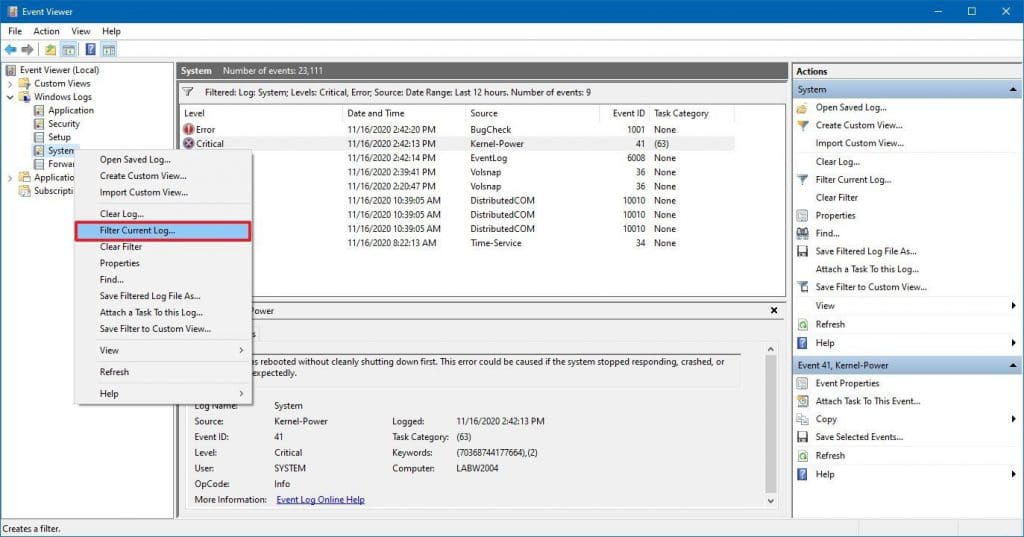This screenshot has width=1024, height=537.
Task: Collapse the Windows Logs tree node
Action: [x=11, y=97]
